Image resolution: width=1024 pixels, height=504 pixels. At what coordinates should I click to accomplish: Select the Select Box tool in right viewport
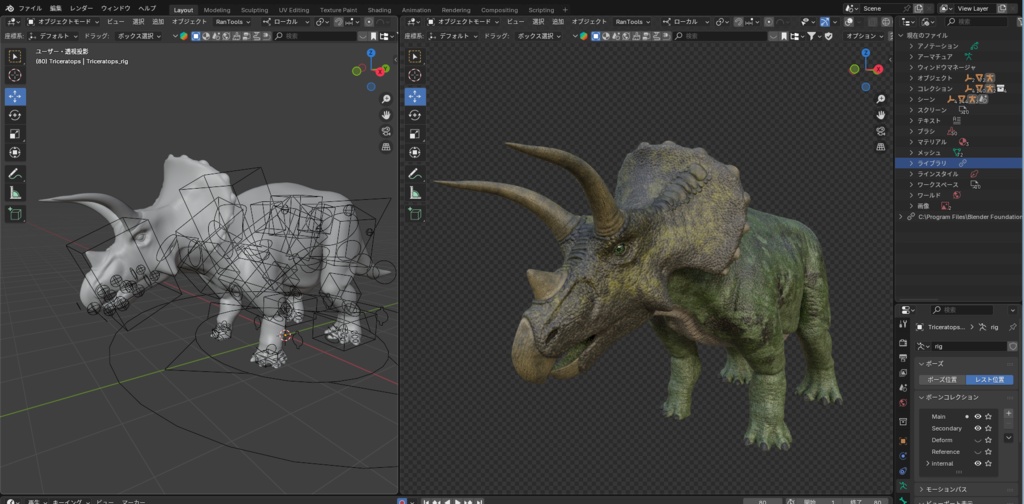(x=415, y=57)
